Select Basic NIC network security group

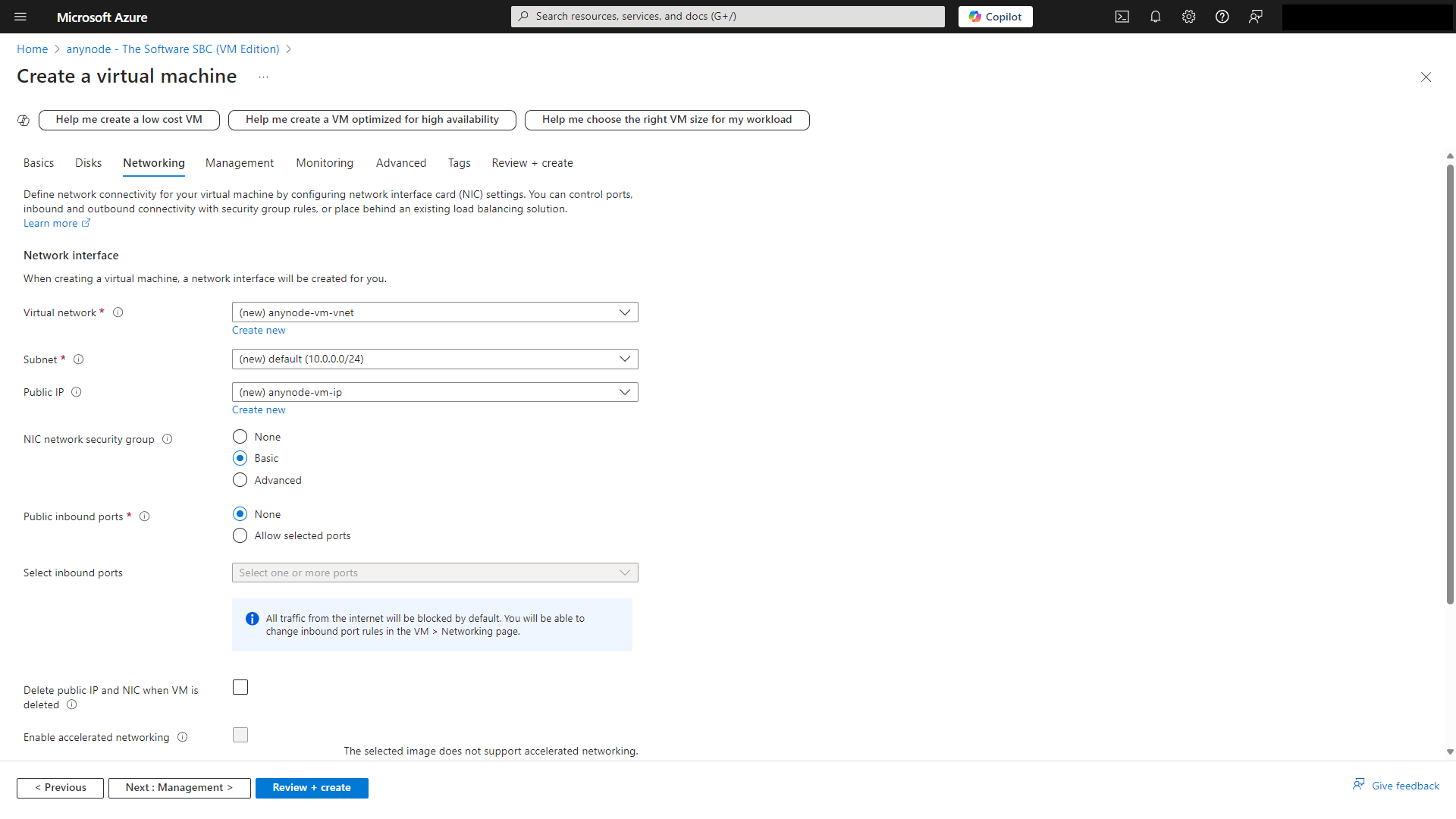coord(240,458)
